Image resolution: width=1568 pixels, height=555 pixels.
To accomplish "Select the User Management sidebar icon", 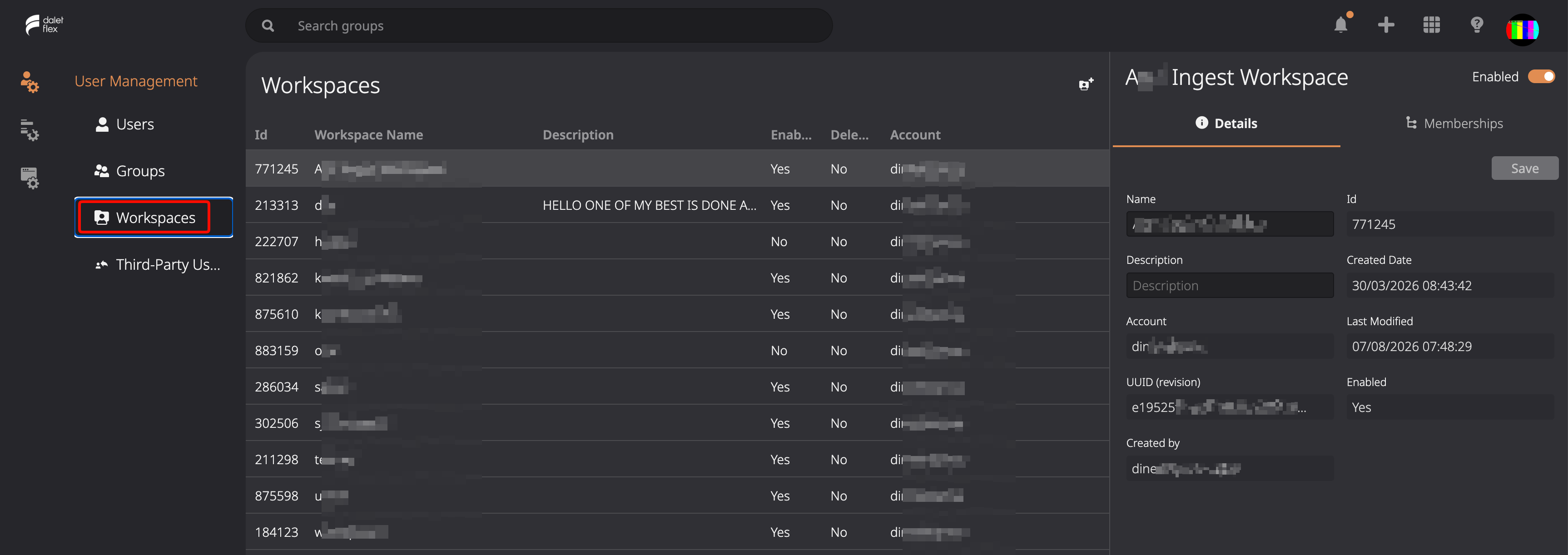I will [x=29, y=82].
